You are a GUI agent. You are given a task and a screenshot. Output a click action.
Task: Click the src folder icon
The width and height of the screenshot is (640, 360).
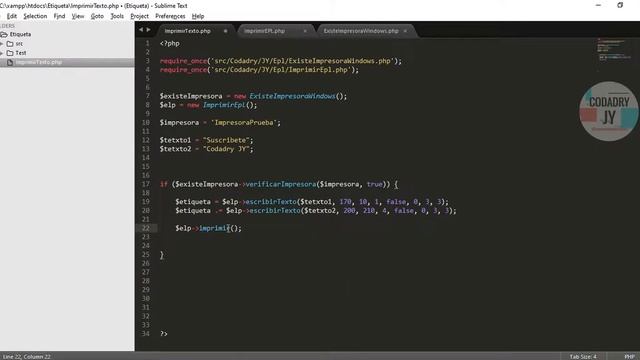(10, 44)
